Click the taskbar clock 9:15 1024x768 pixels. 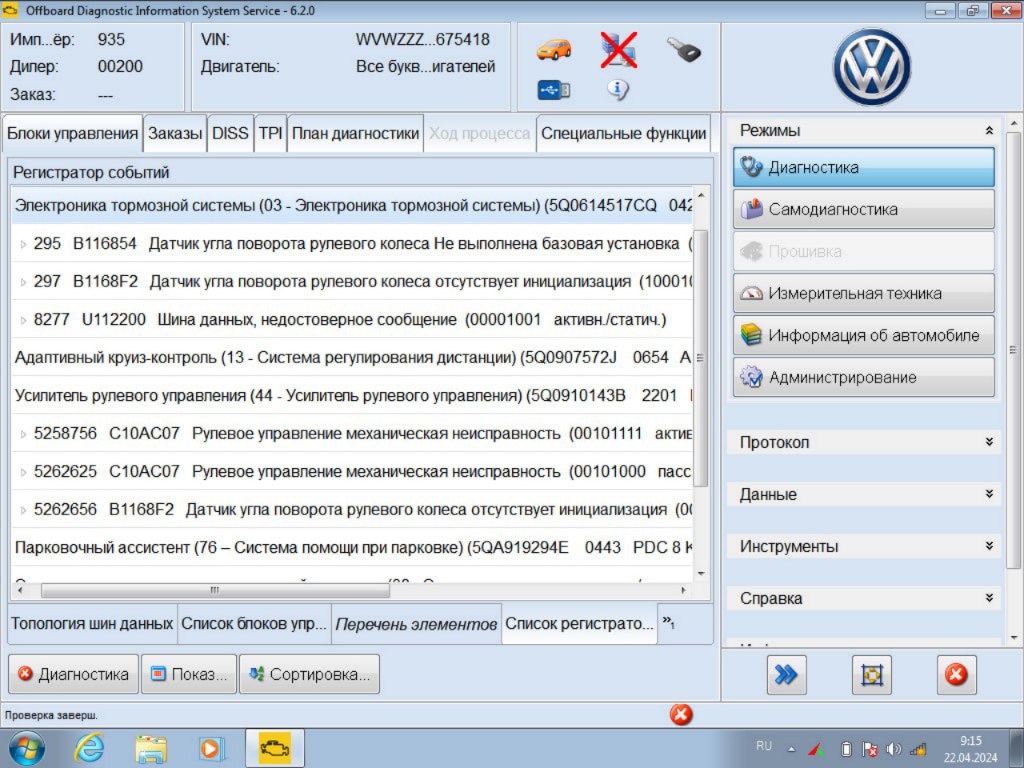click(970, 741)
